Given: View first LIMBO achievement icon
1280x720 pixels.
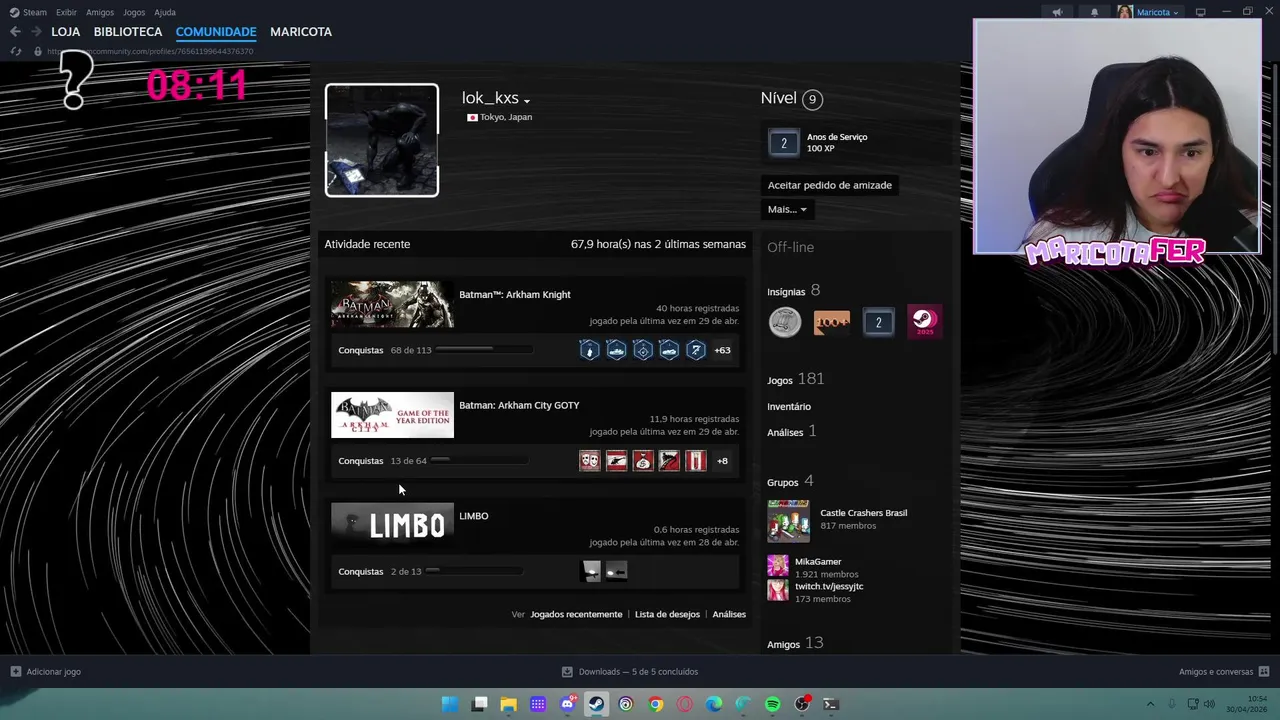Looking at the screenshot, I should click(591, 571).
